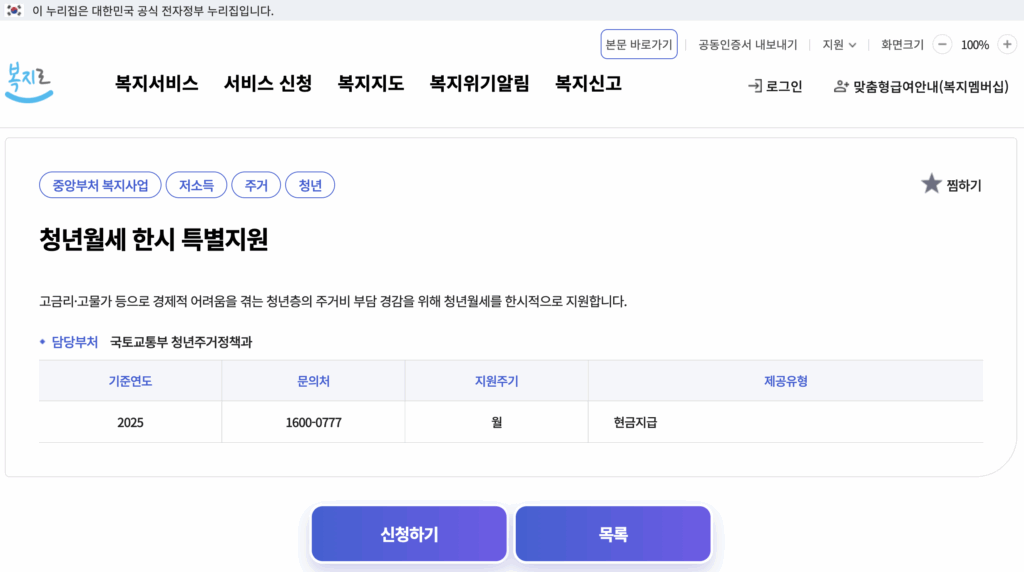
Task: Open the 복지지도 menu
Action: 370,84
